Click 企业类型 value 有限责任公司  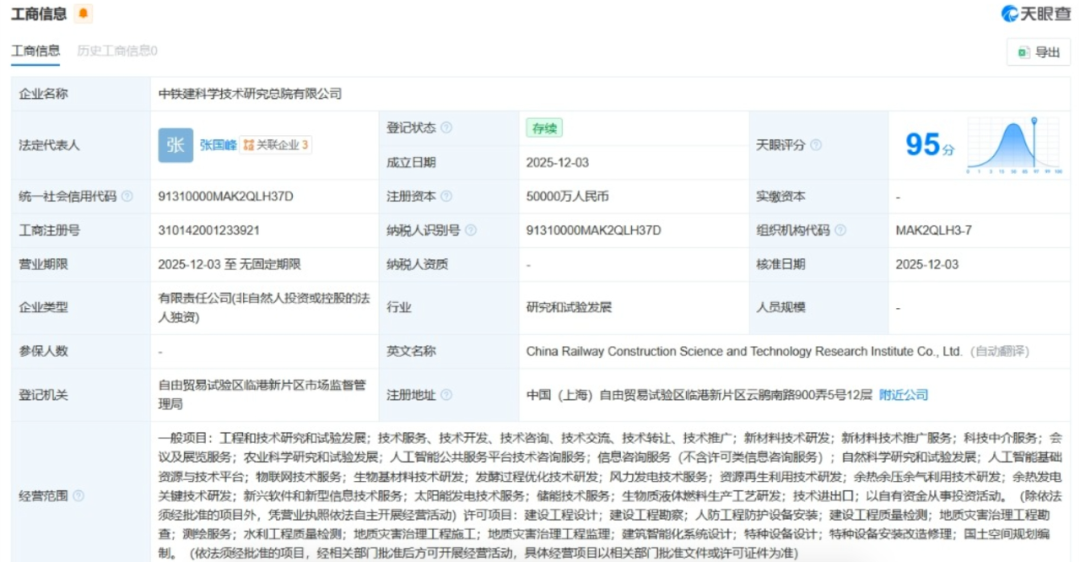[264, 307]
